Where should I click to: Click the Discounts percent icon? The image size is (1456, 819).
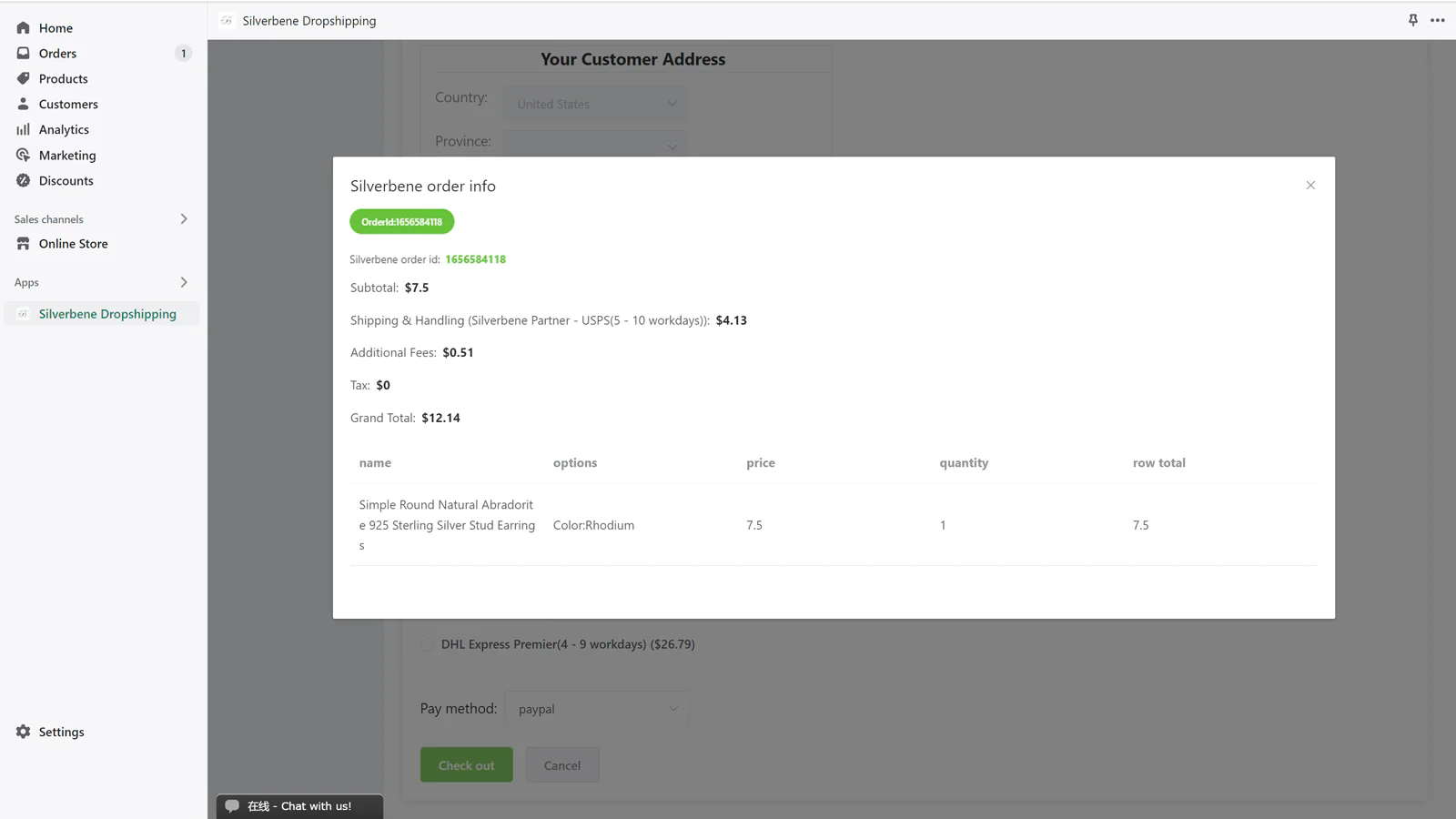point(24,181)
